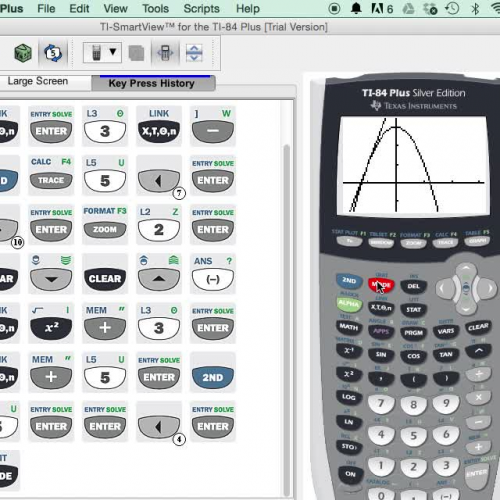This screenshot has width=500, height=500.
Task: Click the 2ND key in key press history
Action: click(213, 377)
